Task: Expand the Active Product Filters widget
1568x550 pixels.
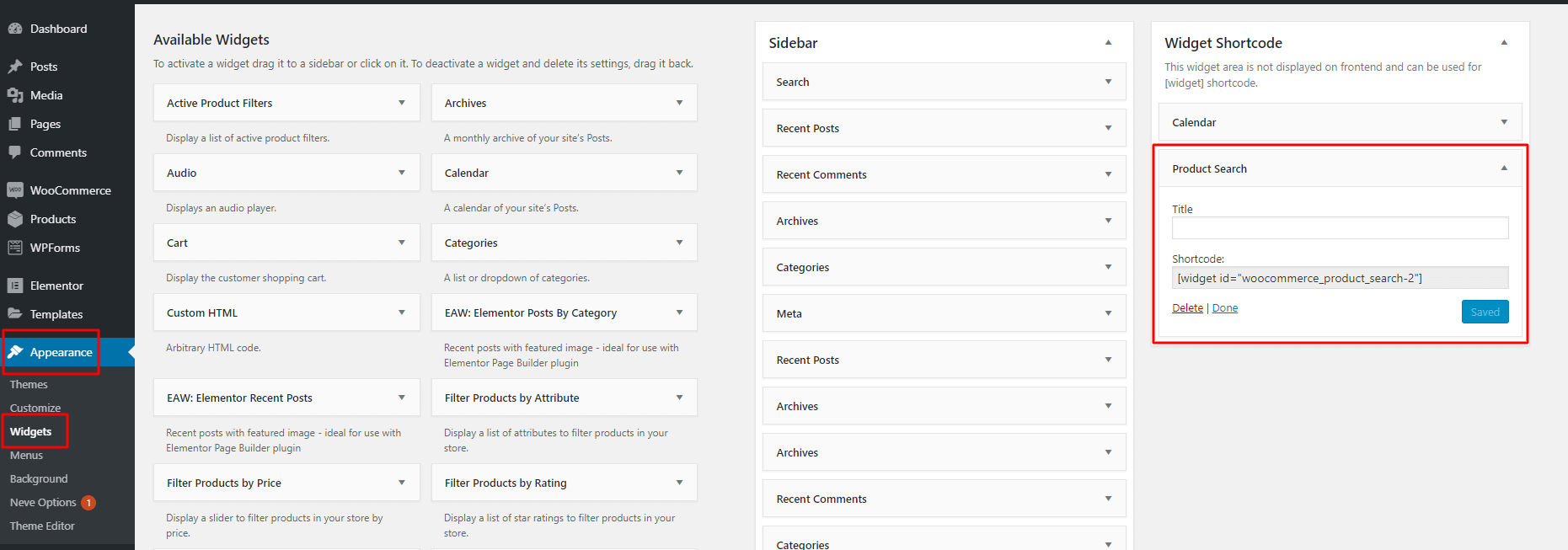Action: pyautogui.click(x=402, y=103)
